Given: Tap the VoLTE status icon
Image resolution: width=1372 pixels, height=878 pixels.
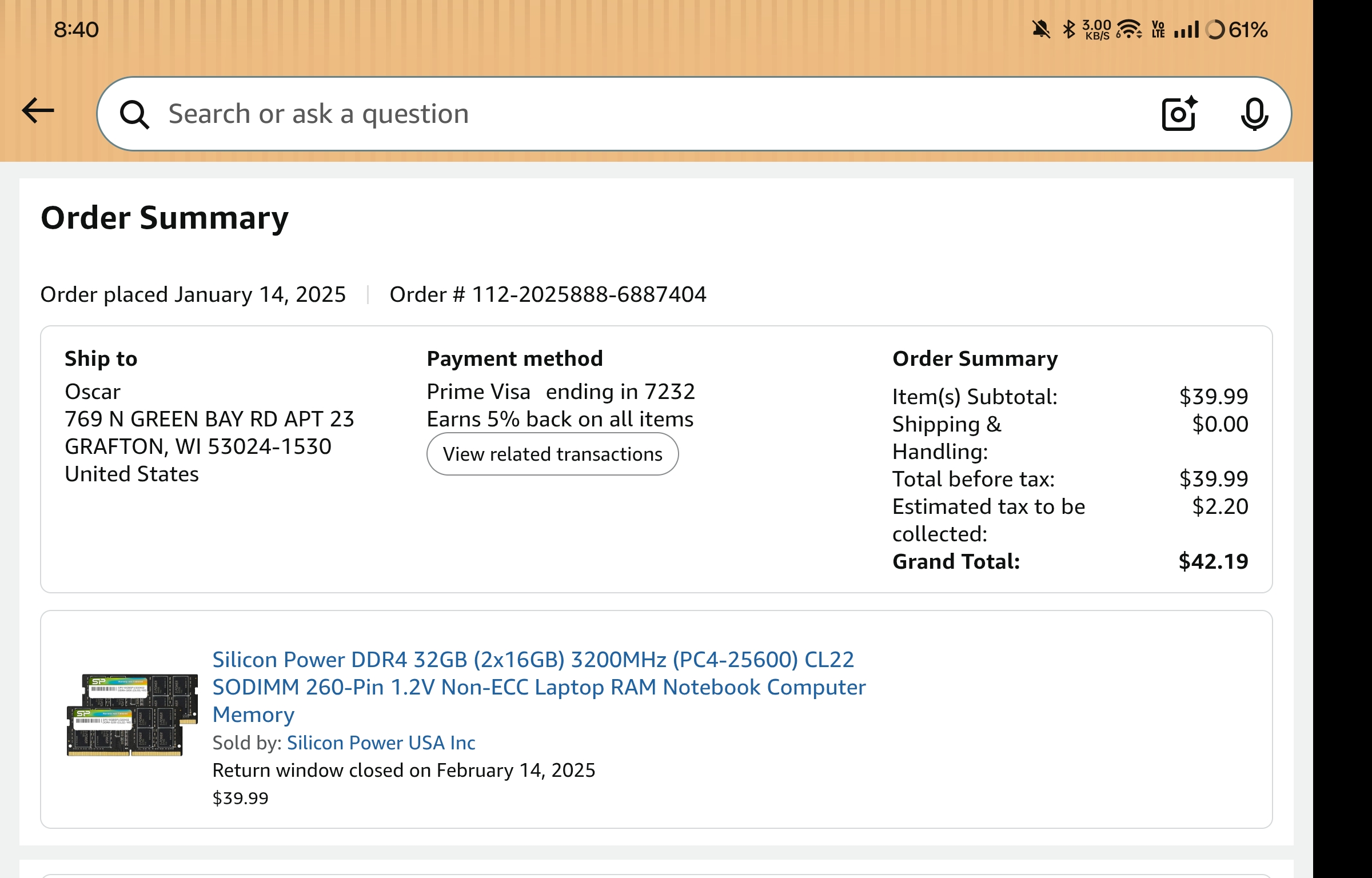Looking at the screenshot, I should point(1158,29).
